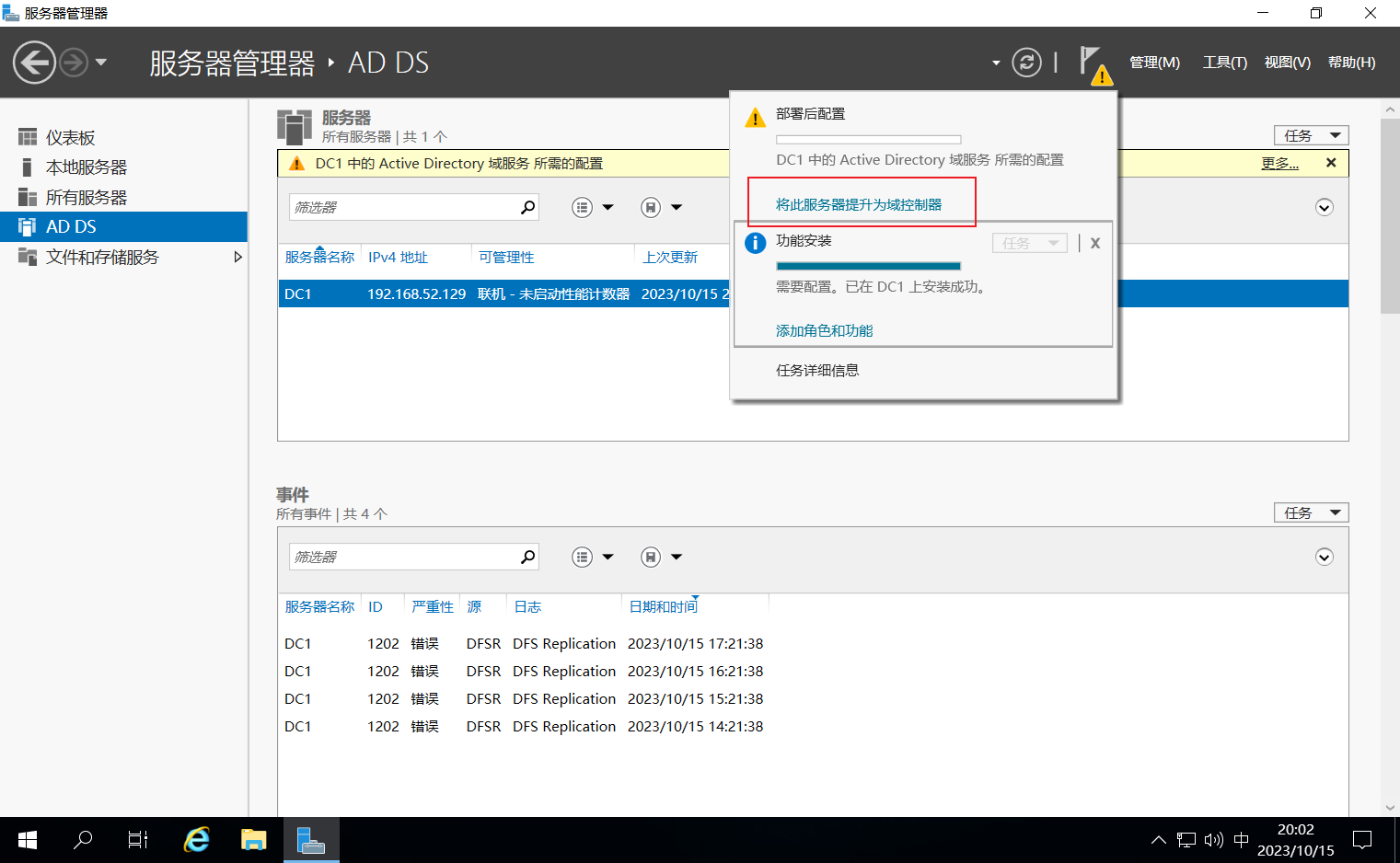This screenshot has width=1400, height=863.
Task: Select event row dated 2023/10/15 17:21:38
Action: 524,643
